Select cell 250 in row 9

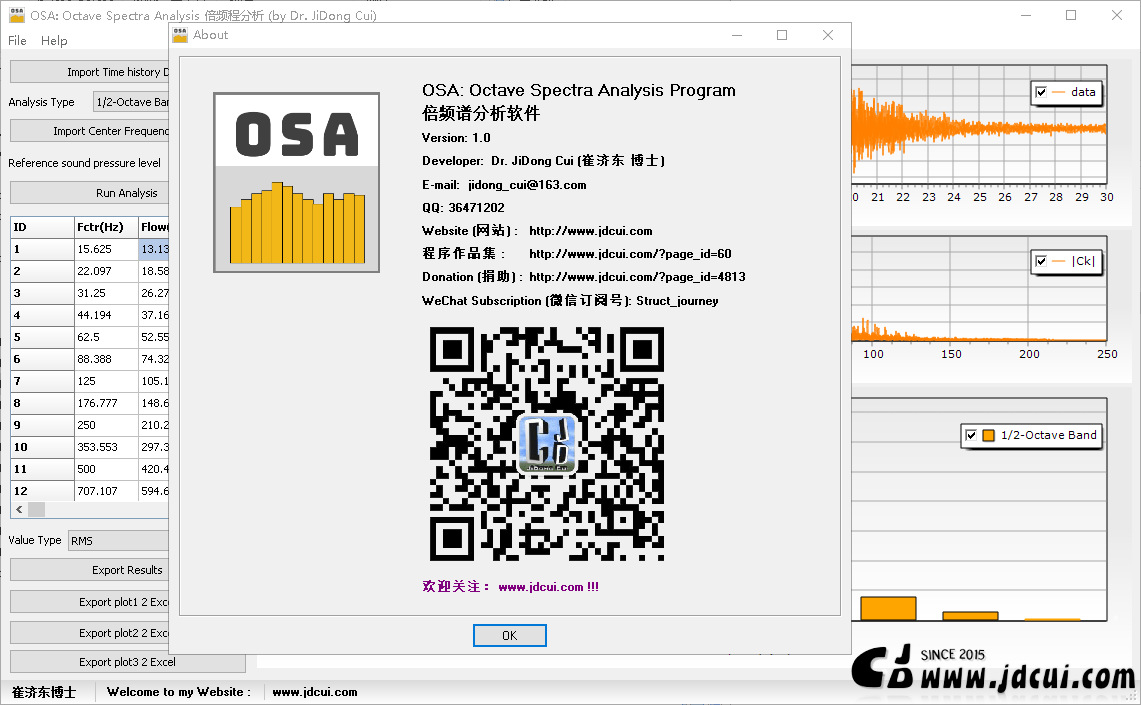(x=106, y=425)
